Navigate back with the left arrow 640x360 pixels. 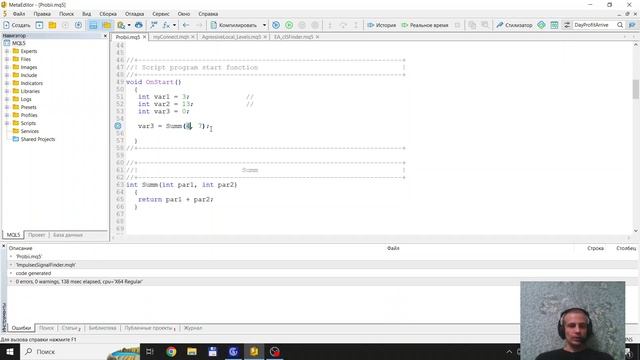coord(186,25)
